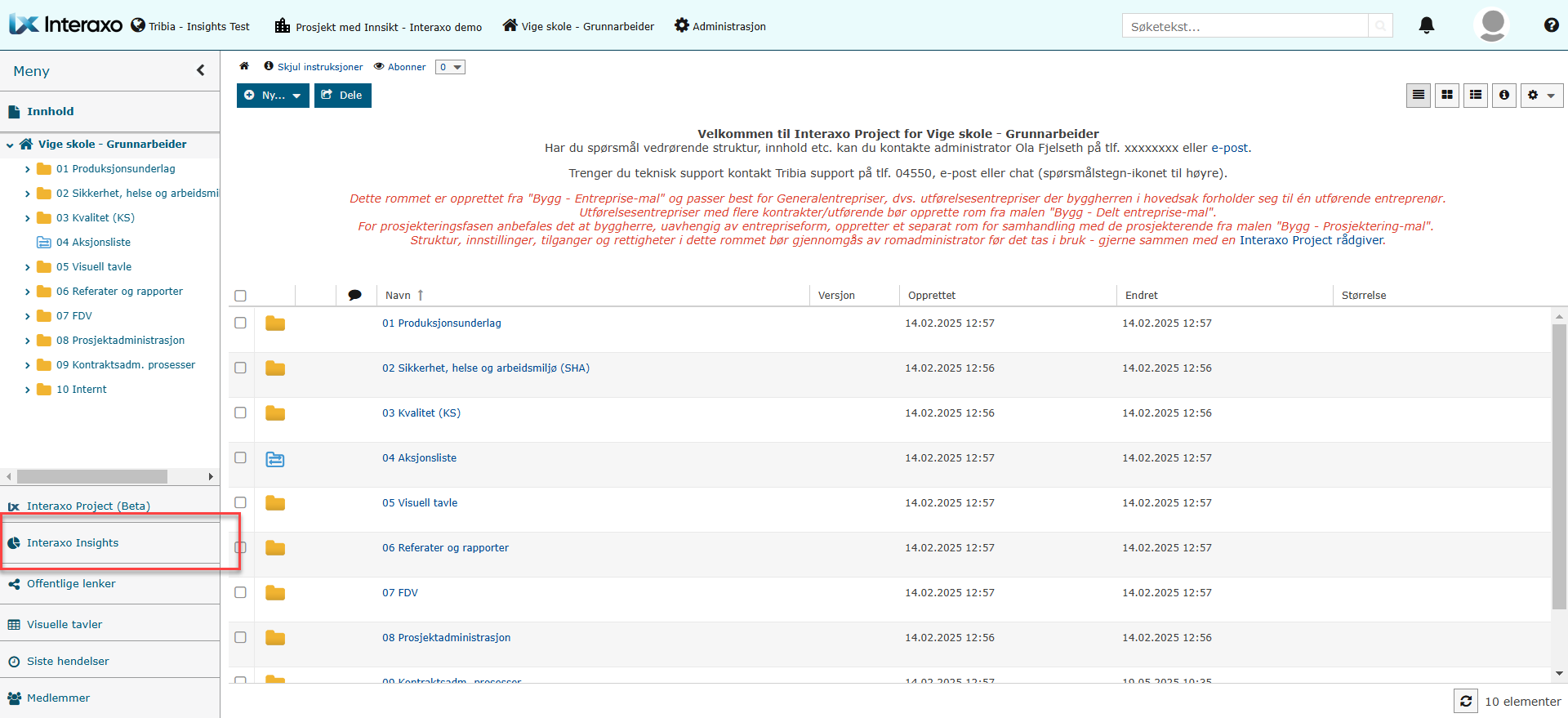Click the 04 Aksjonsliste list icon in table
The height and width of the screenshot is (718, 1568).
275,459
